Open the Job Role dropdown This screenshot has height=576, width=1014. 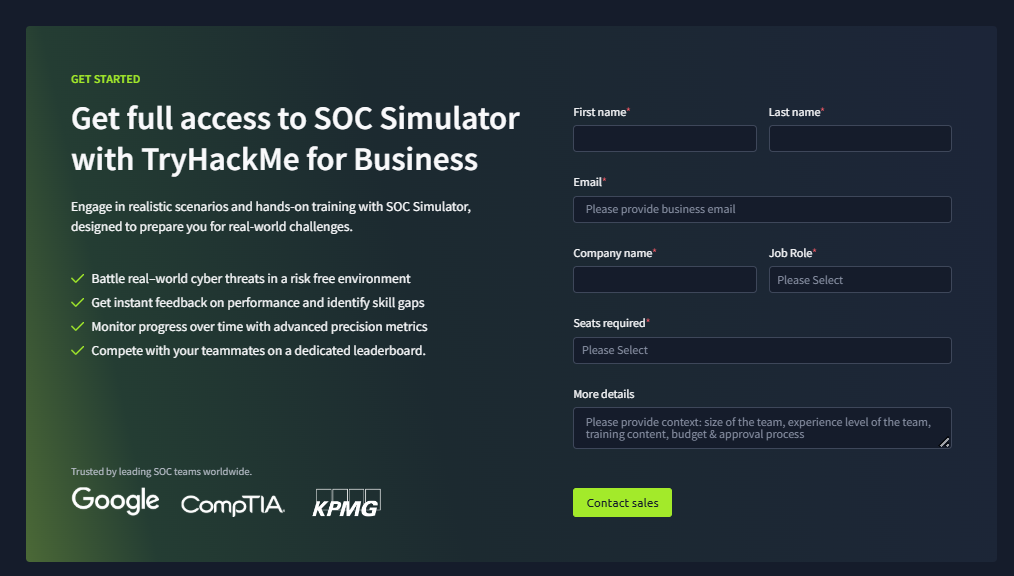coord(860,279)
